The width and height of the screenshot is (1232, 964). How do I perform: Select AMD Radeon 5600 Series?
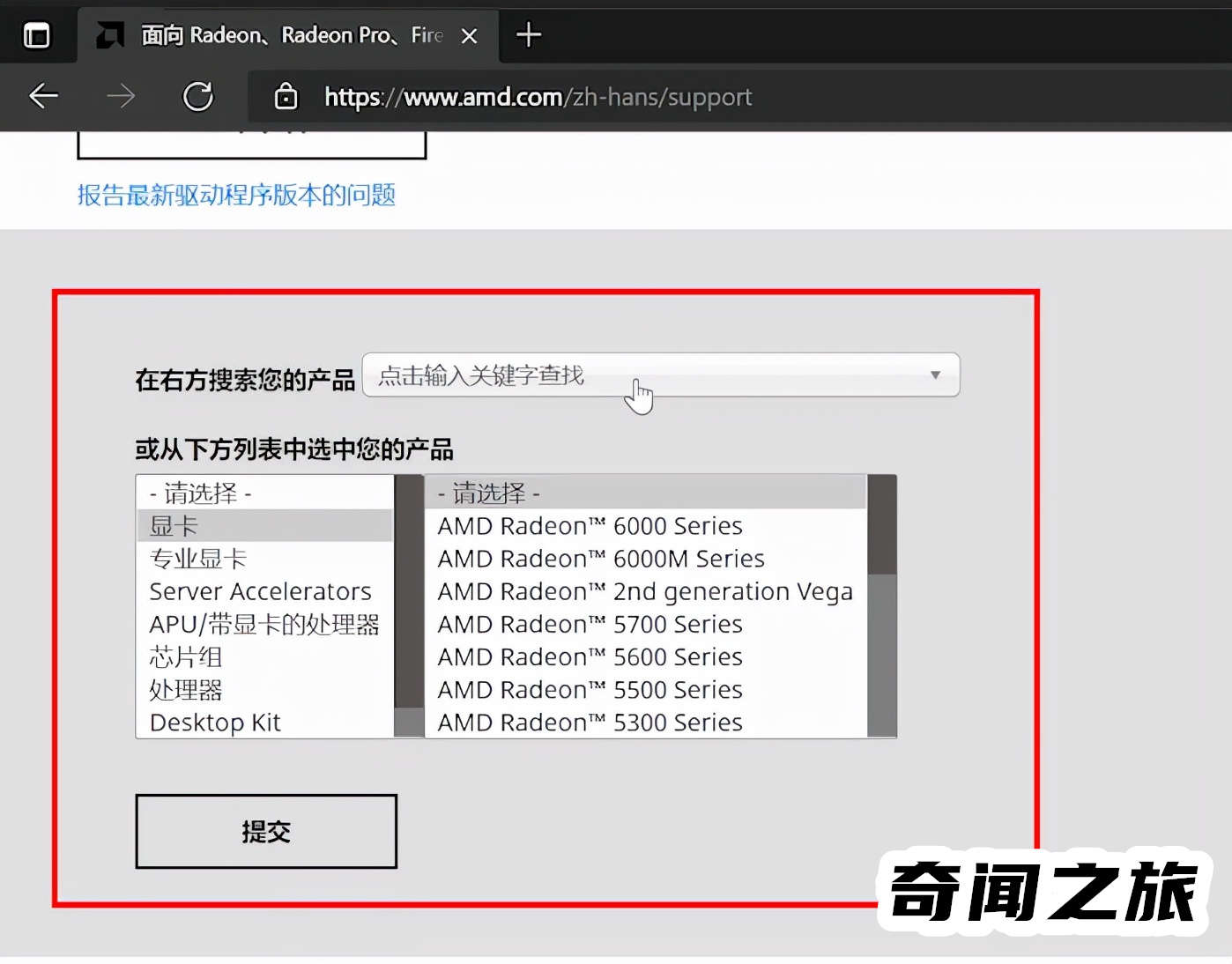646,657
